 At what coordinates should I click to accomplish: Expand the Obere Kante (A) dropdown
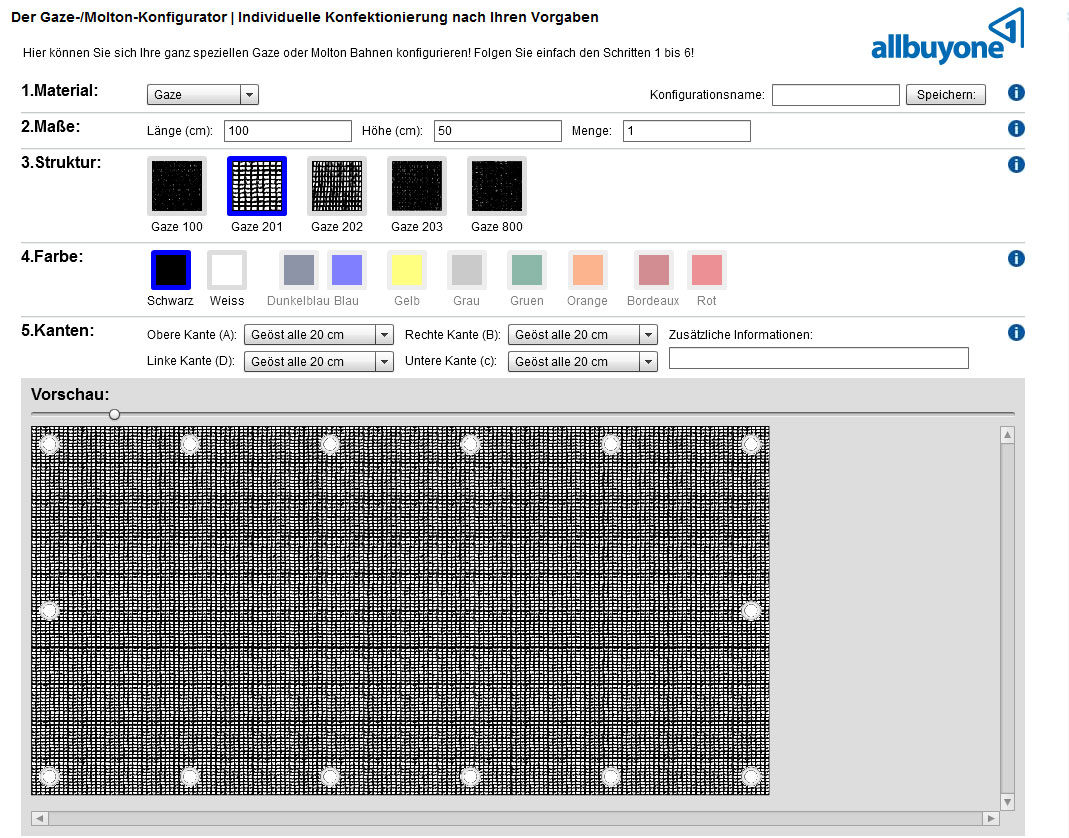[x=318, y=335]
